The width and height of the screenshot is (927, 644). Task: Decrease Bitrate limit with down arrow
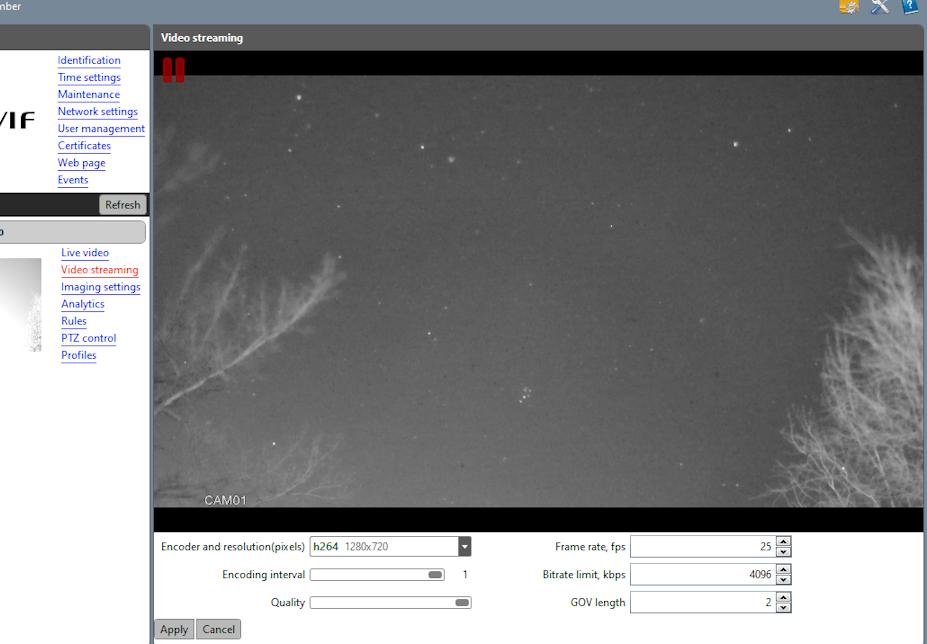pos(783,580)
